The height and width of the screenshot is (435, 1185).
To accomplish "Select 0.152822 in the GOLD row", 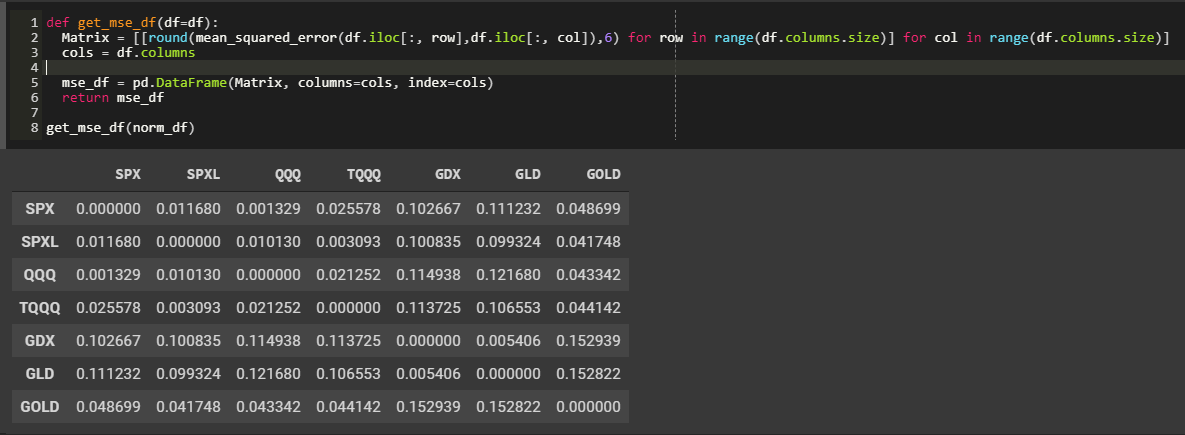I will (x=509, y=407).
